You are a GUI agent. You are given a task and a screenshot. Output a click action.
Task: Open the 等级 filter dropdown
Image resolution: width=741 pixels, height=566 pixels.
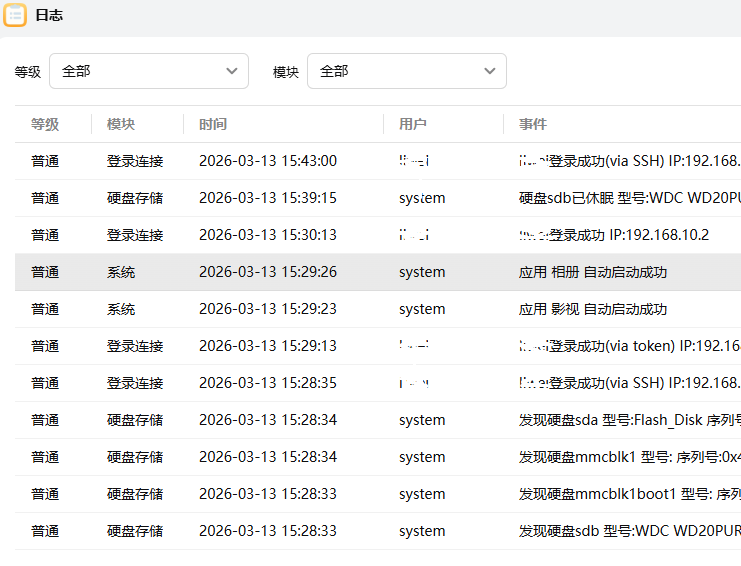click(x=149, y=71)
